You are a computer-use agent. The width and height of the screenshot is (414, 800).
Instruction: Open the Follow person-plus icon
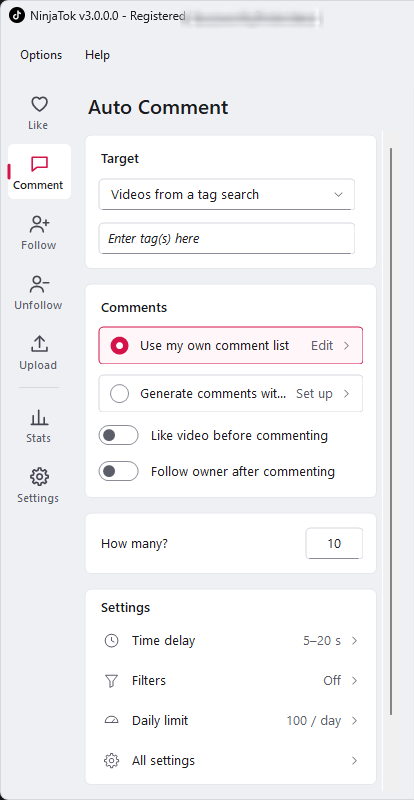click(x=39, y=224)
